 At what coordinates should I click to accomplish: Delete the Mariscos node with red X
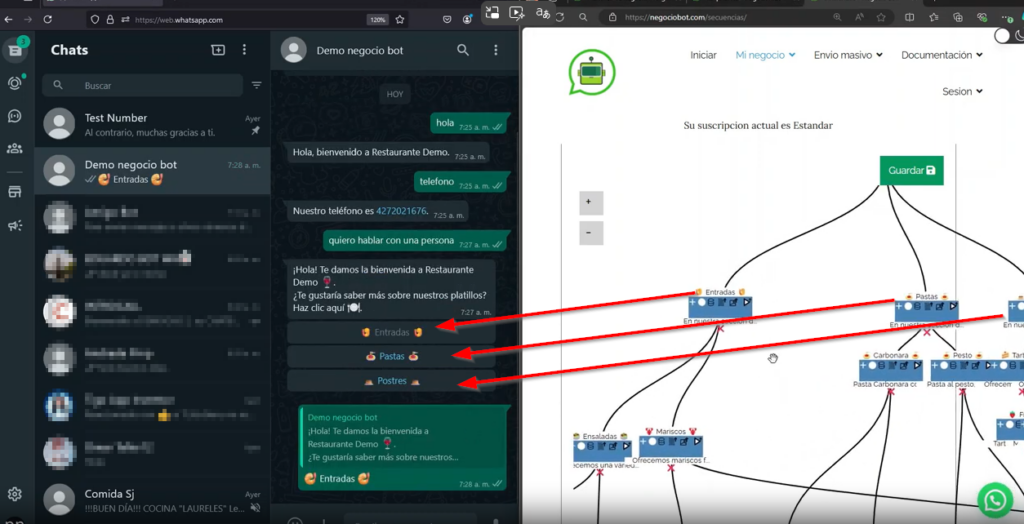tap(671, 468)
